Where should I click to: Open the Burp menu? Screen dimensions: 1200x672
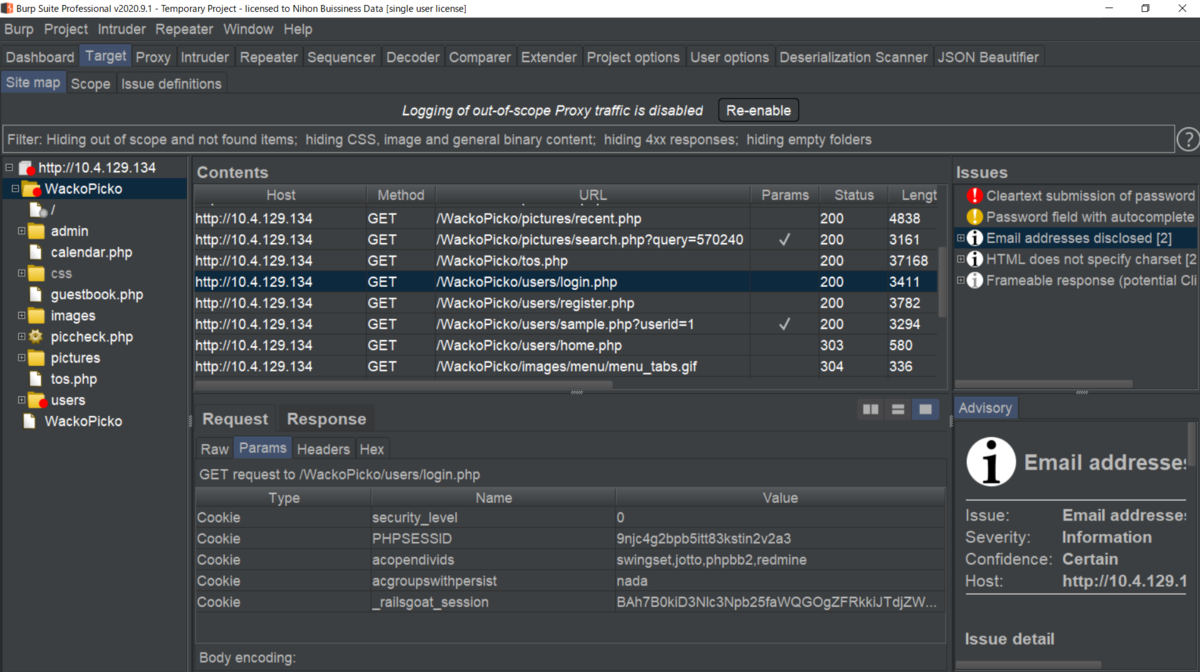click(x=18, y=29)
